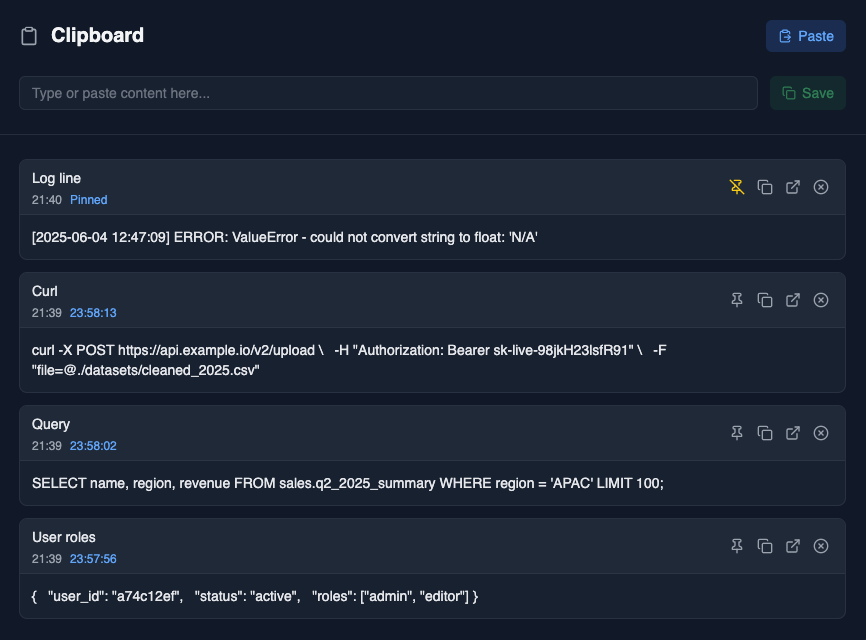Delete the Log line clip

pos(821,187)
